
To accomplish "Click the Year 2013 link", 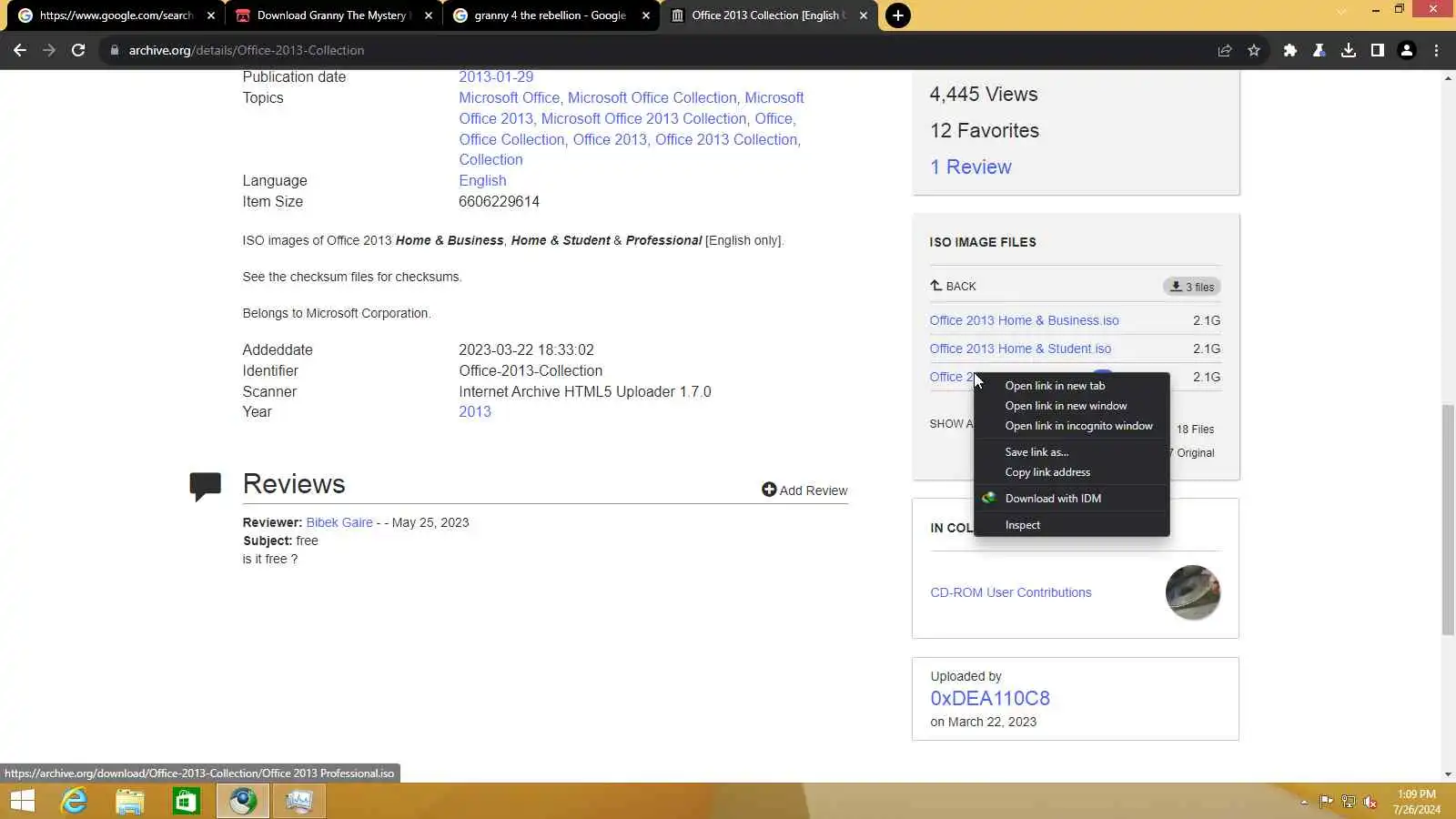I will point(475,412).
